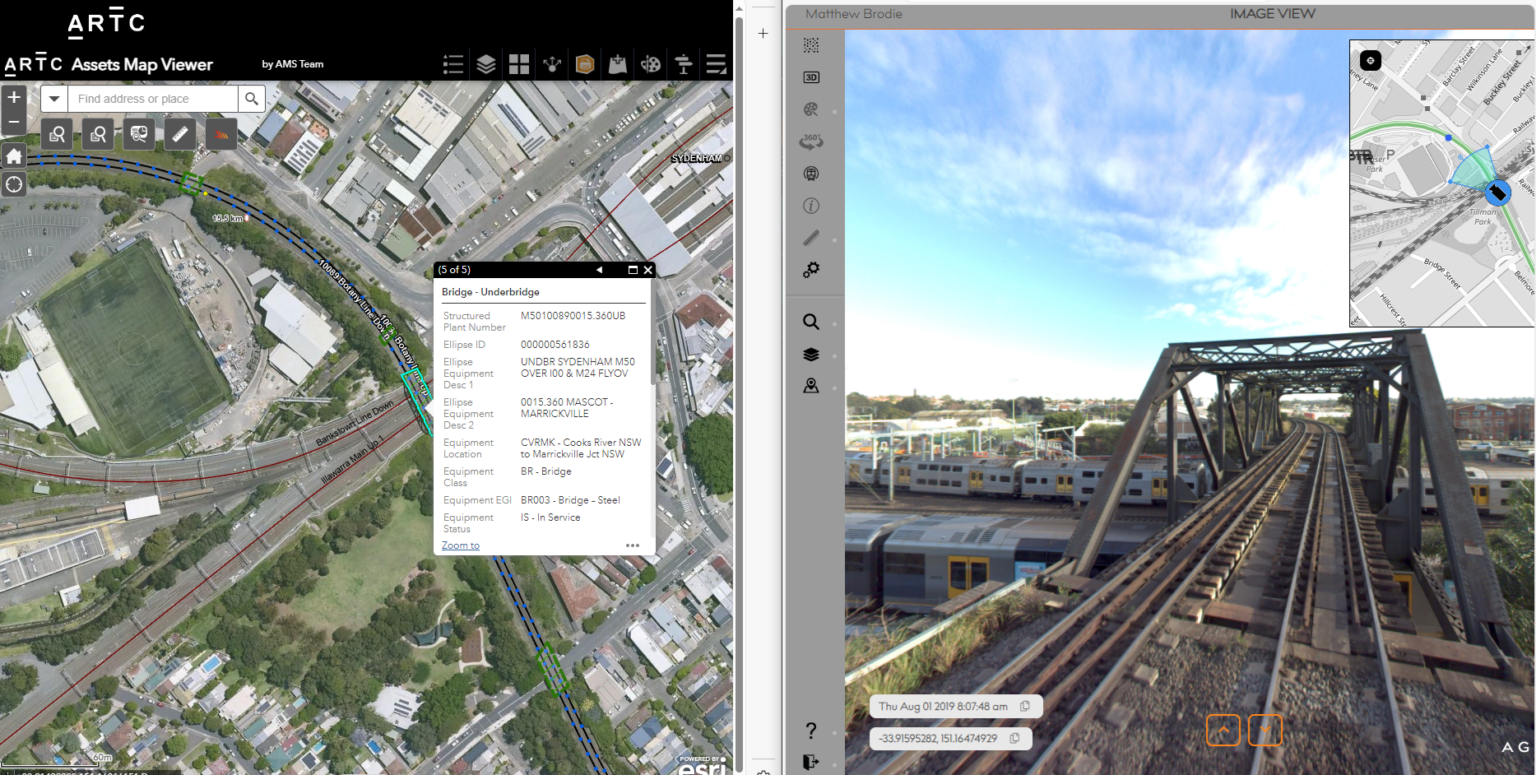Expand the search source dropdown arrow
1536x775 pixels.
pyautogui.click(x=54, y=98)
